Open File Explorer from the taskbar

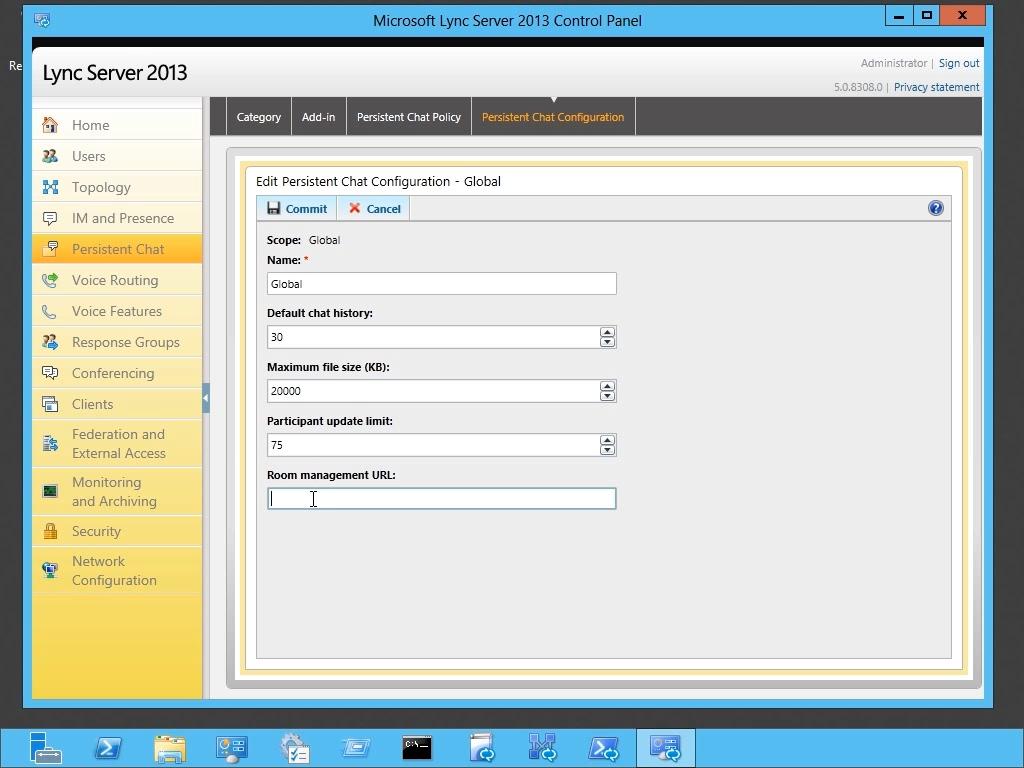point(170,748)
